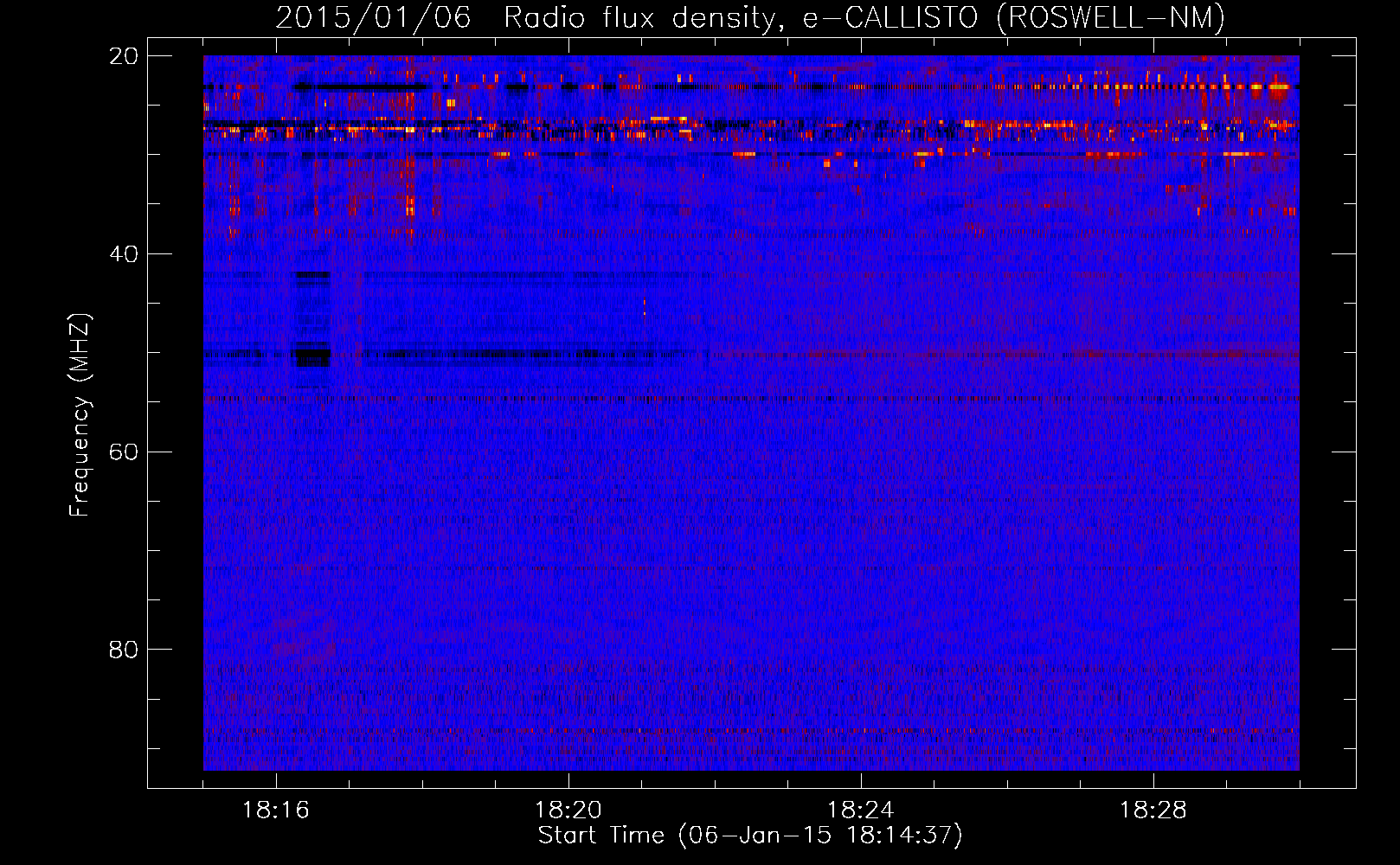Click the '20' frequency tick label
The image size is (1400, 865).
coord(124,56)
